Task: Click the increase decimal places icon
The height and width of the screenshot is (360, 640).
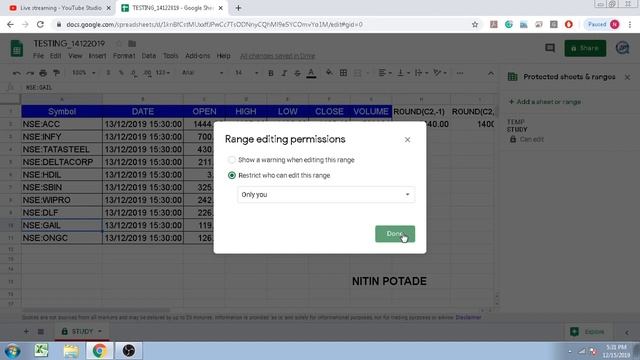Action: click(147, 73)
